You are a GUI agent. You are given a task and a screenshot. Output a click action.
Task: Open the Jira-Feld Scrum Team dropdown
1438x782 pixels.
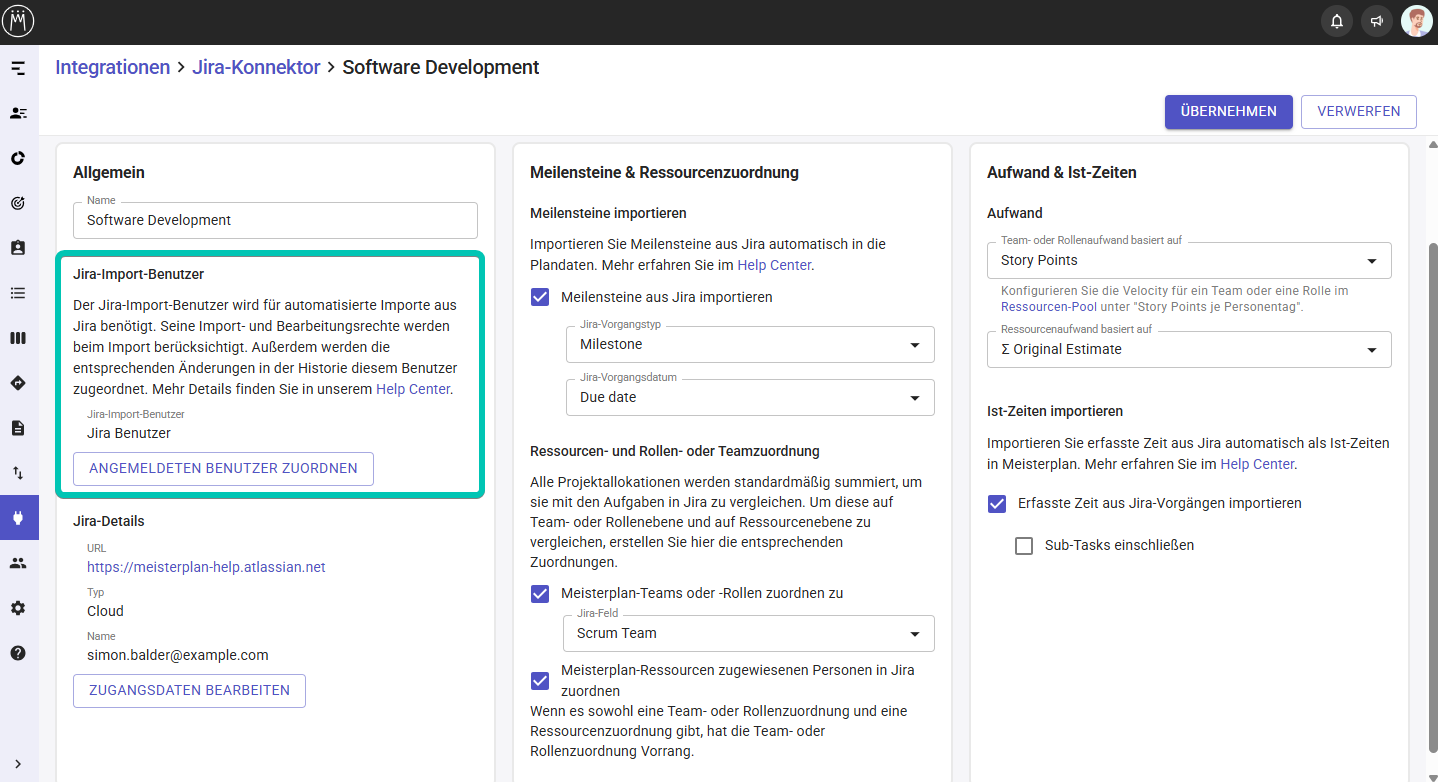pyautogui.click(x=750, y=633)
